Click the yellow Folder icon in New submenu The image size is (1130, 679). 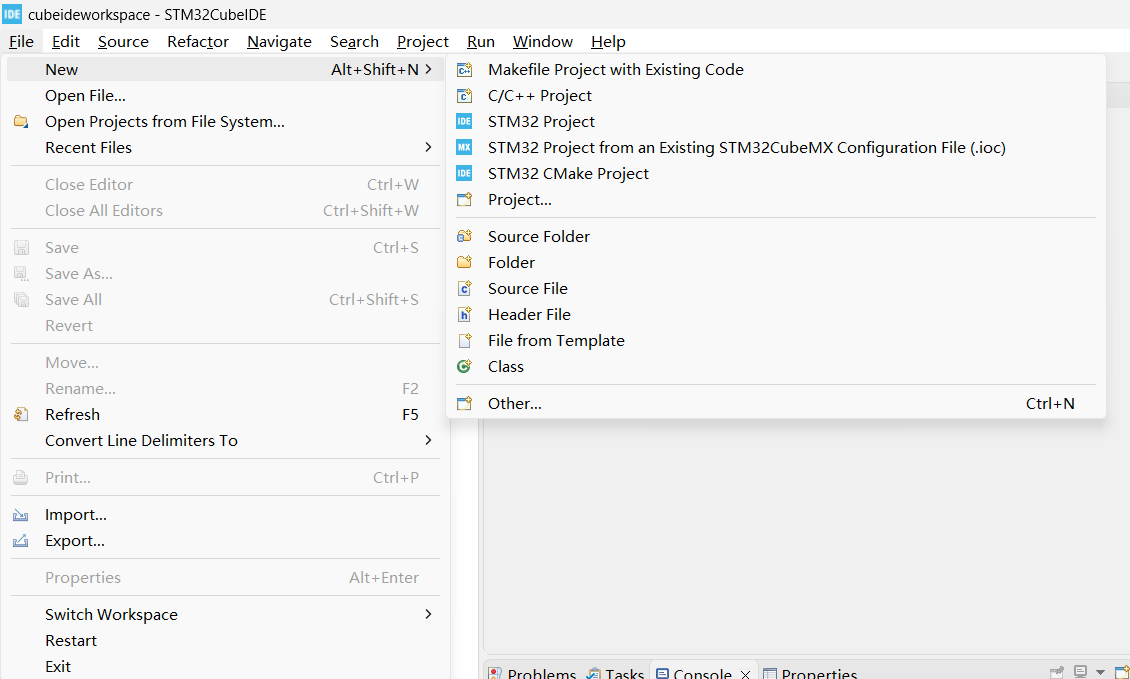(x=464, y=262)
